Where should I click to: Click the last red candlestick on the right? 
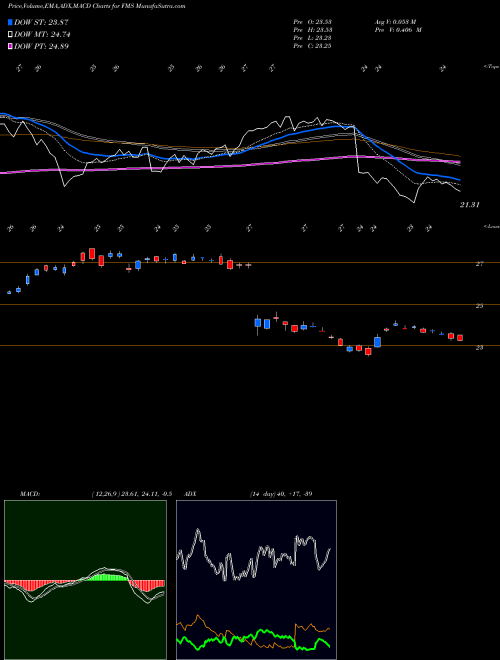coord(460,338)
